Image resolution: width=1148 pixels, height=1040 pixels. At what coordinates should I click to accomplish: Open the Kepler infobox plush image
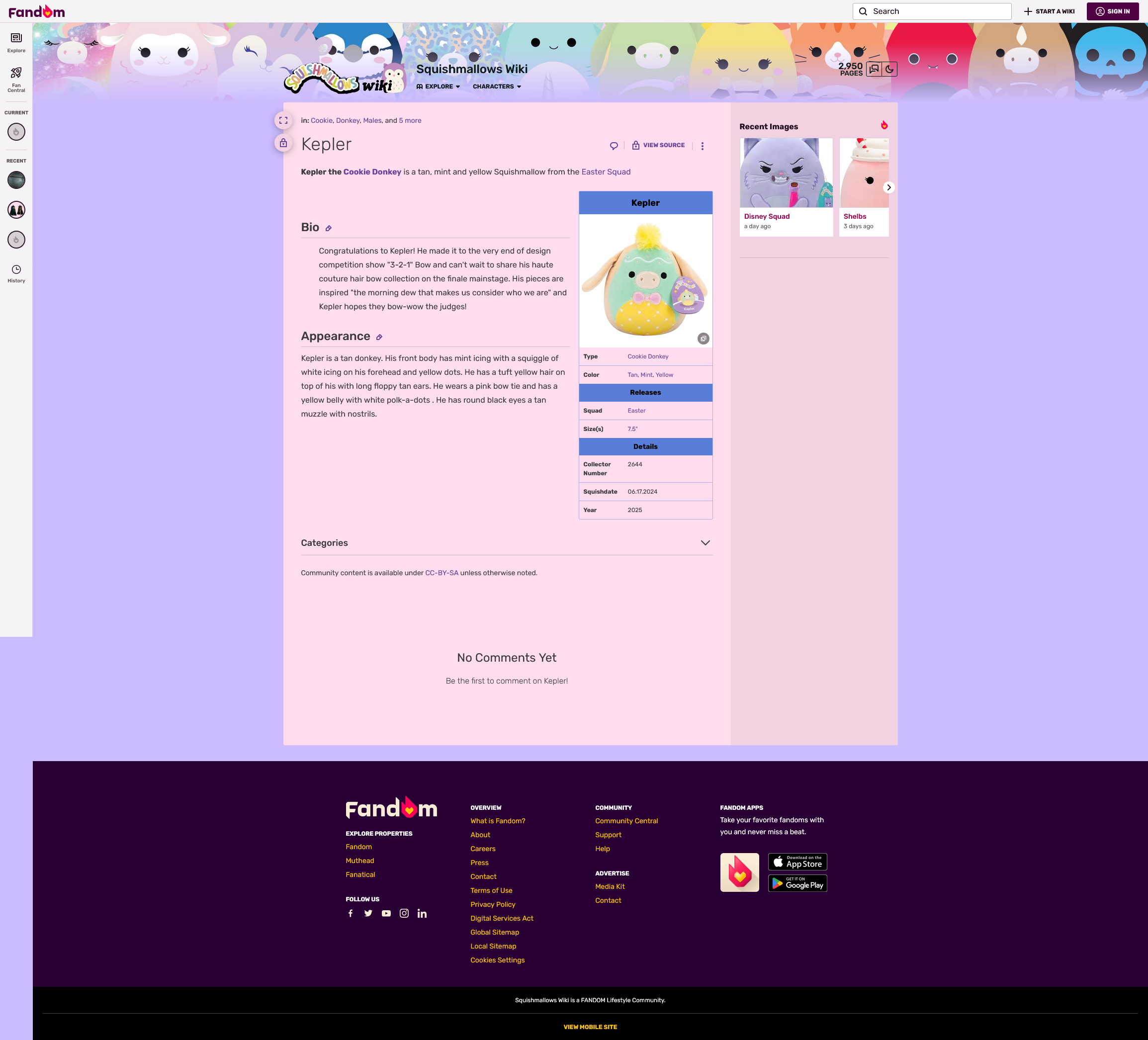[x=646, y=281]
